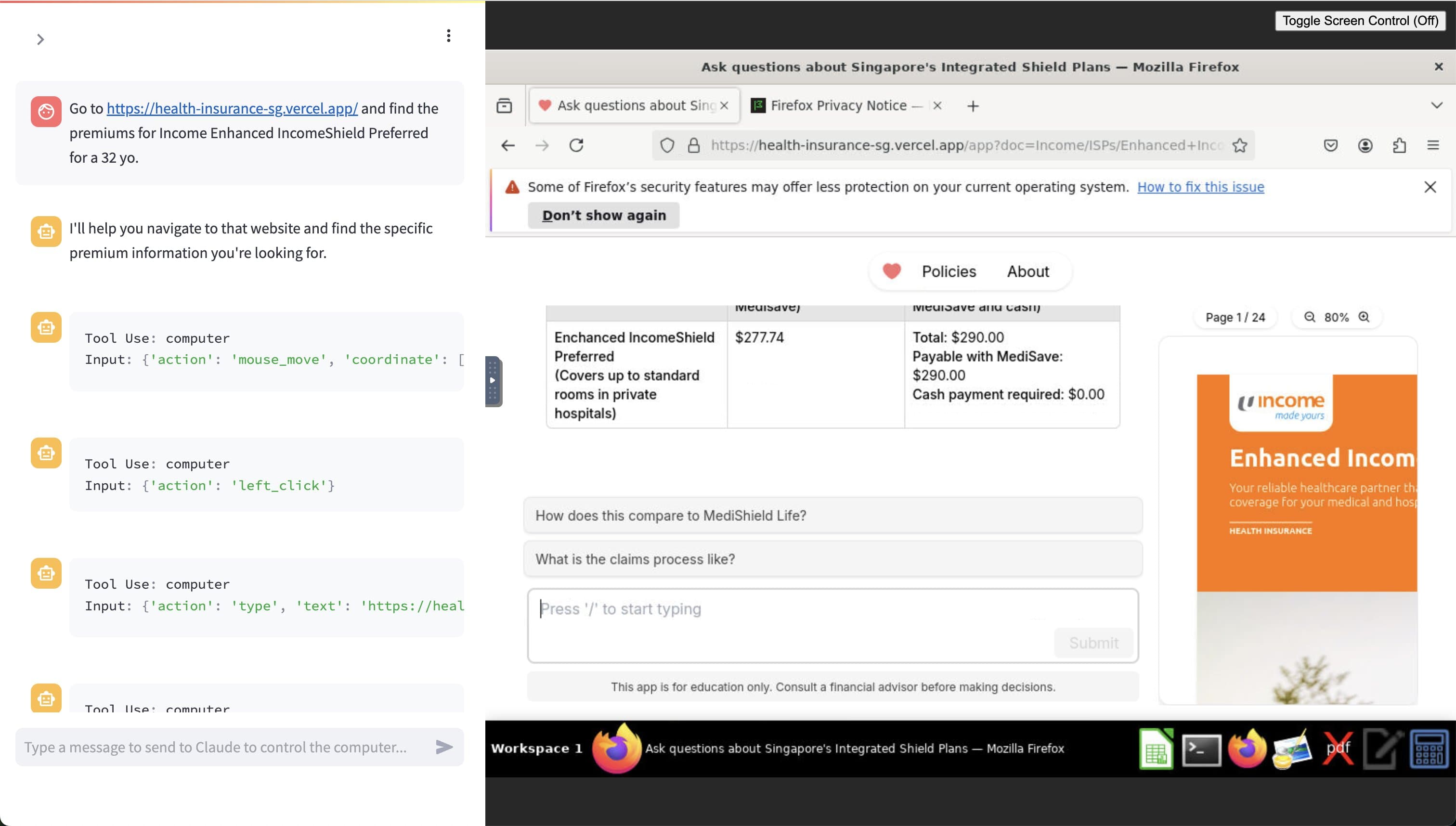This screenshot has width=1456, height=826.
Task: Click the user avatar icon in chat
Action: (x=46, y=111)
